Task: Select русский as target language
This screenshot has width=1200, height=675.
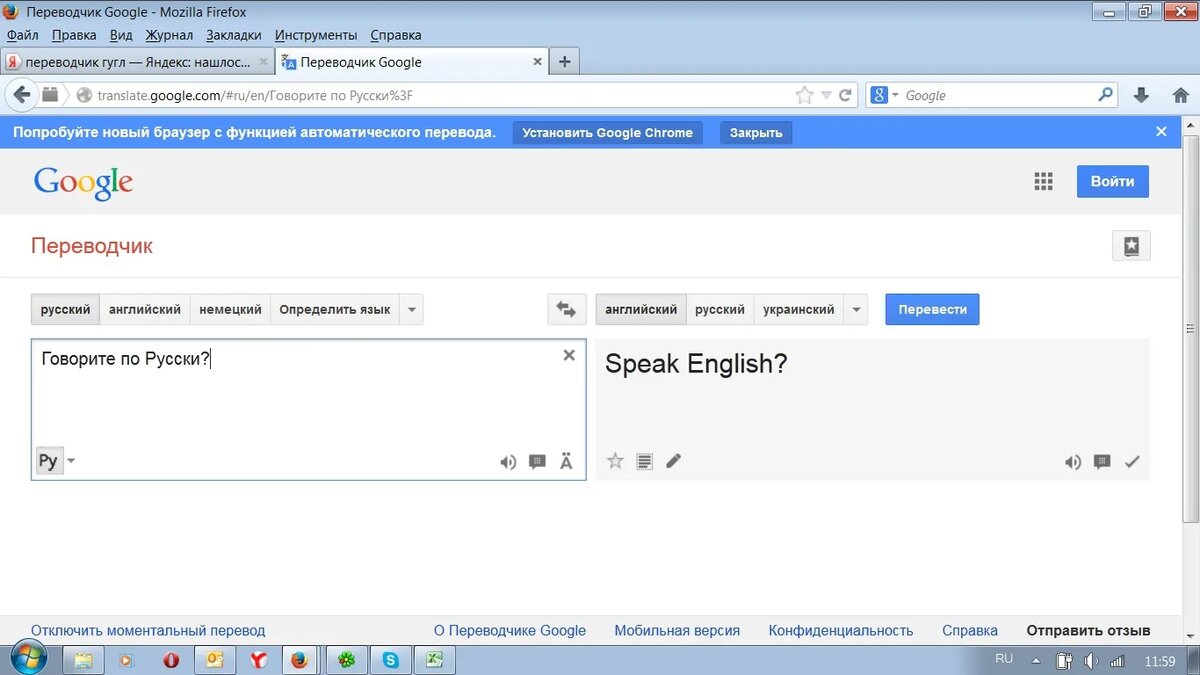Action: (720, 310)
